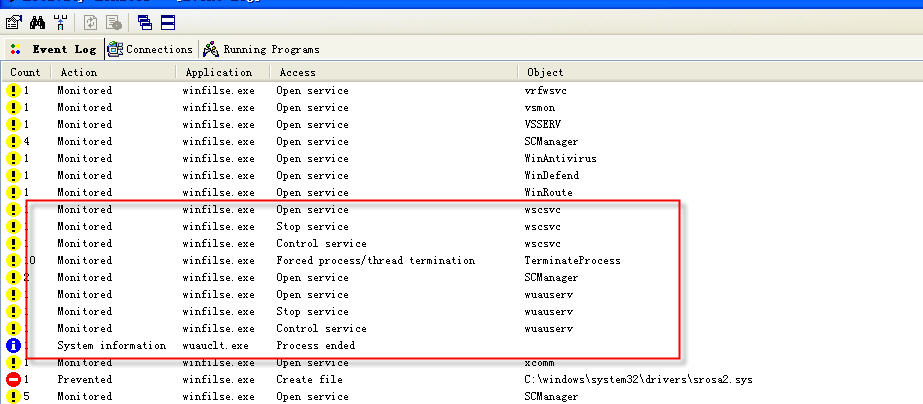
Task: Click the greyed-out document log icon
Action: 114,21
